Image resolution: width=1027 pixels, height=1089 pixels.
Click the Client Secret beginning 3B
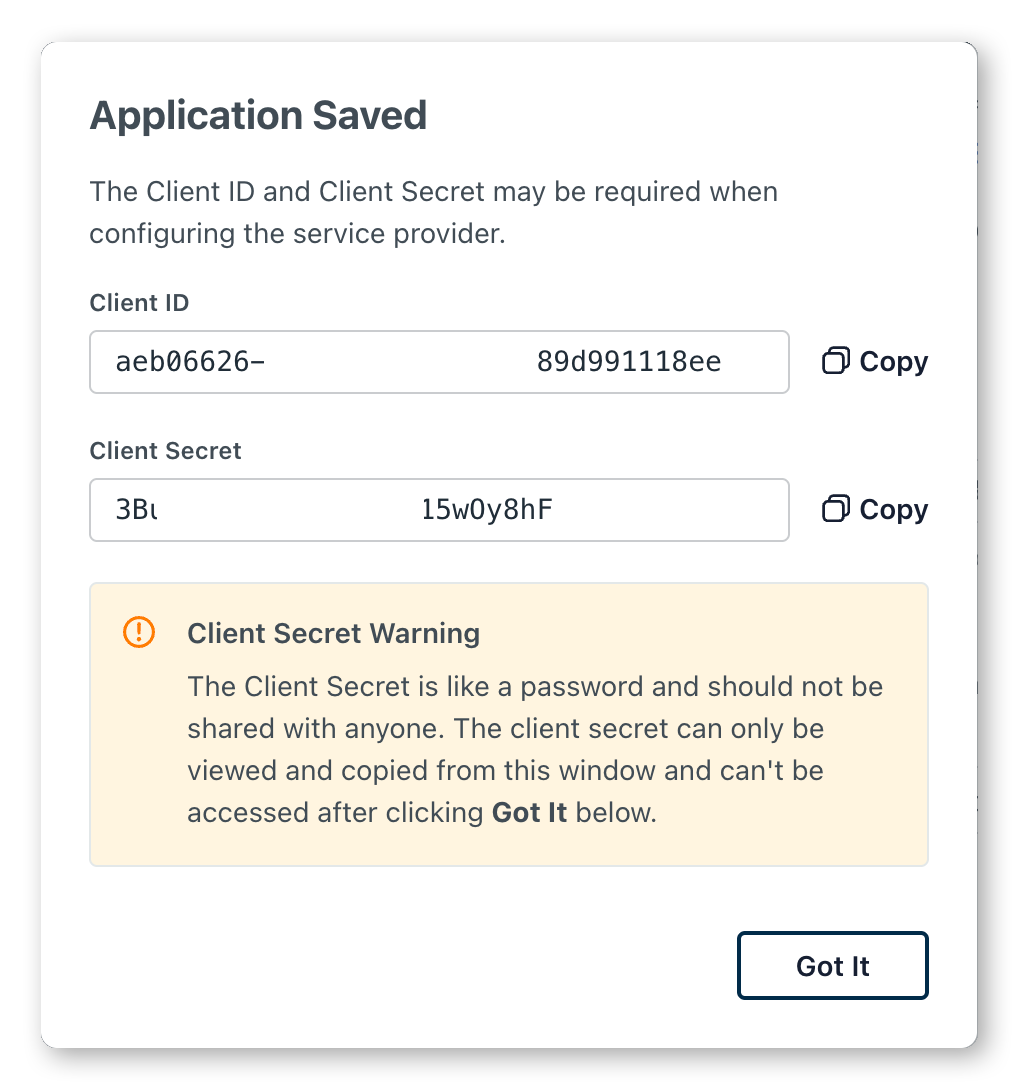point(137,510)
